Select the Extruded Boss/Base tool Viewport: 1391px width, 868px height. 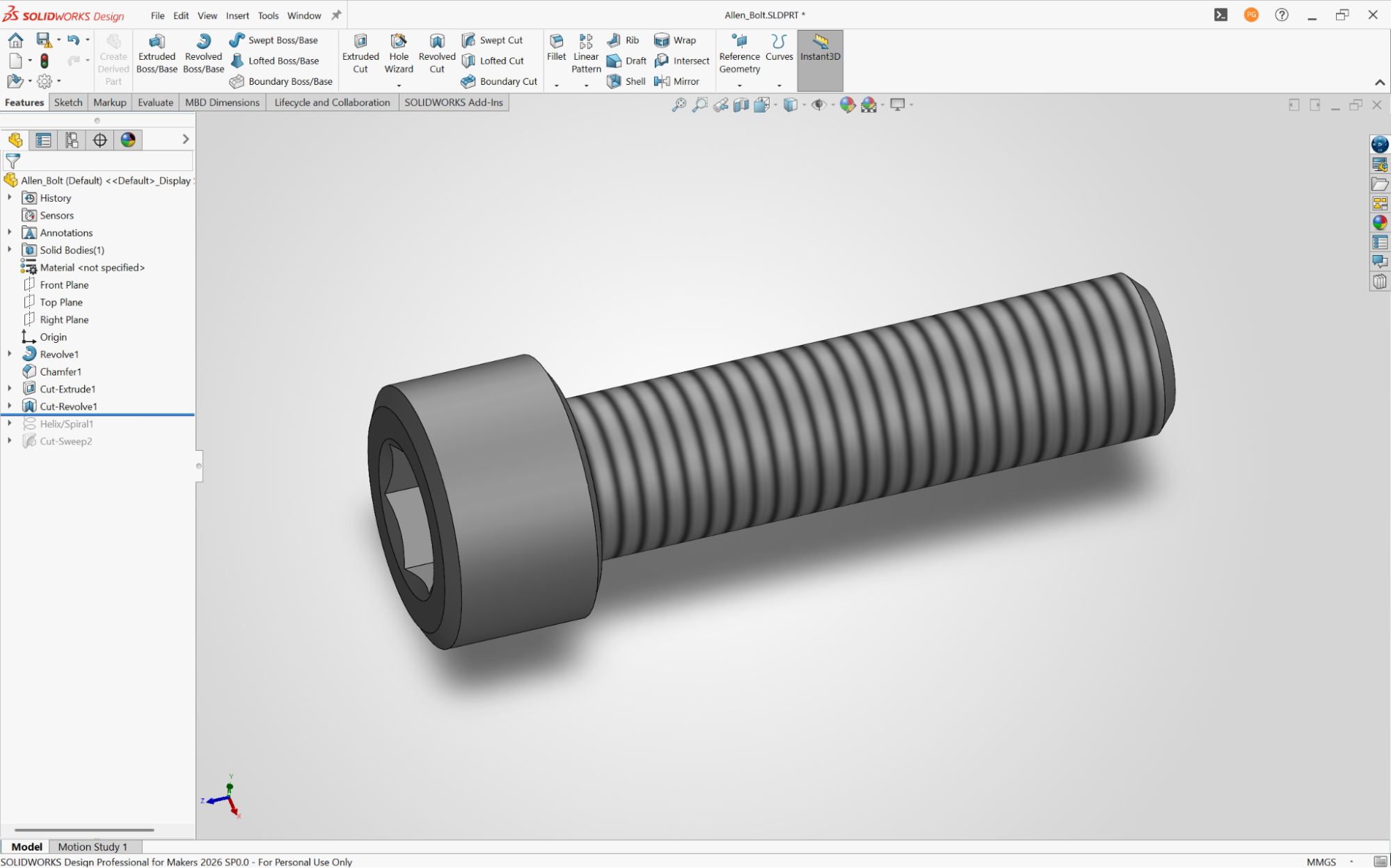tap(157, 54)
